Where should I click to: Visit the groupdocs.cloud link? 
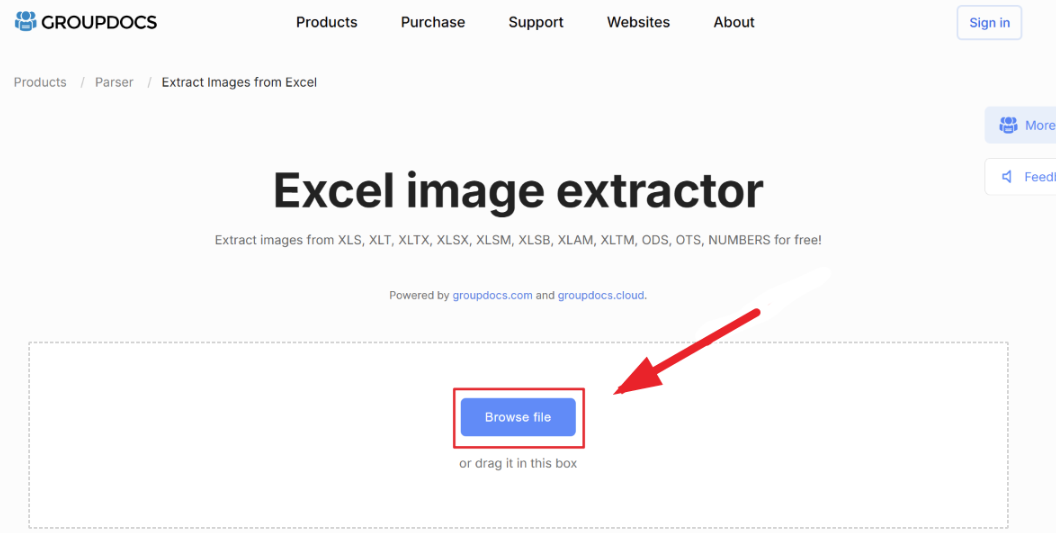pos(601,295)
